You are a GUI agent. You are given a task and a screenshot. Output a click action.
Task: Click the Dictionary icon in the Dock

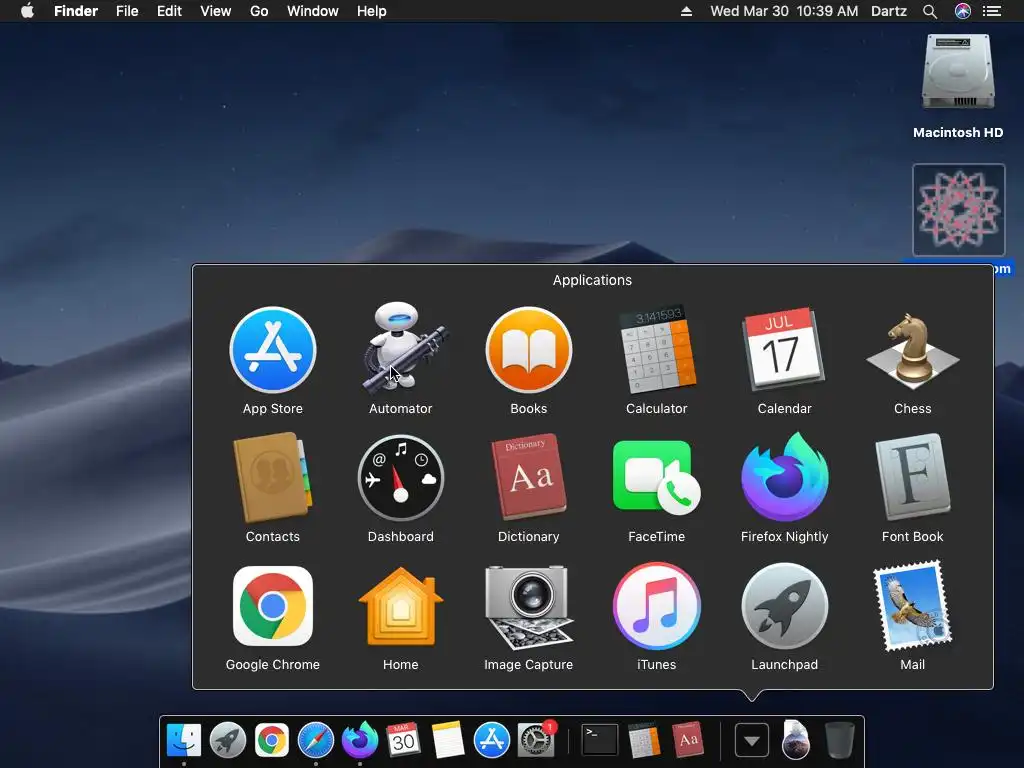coord(688,740)
